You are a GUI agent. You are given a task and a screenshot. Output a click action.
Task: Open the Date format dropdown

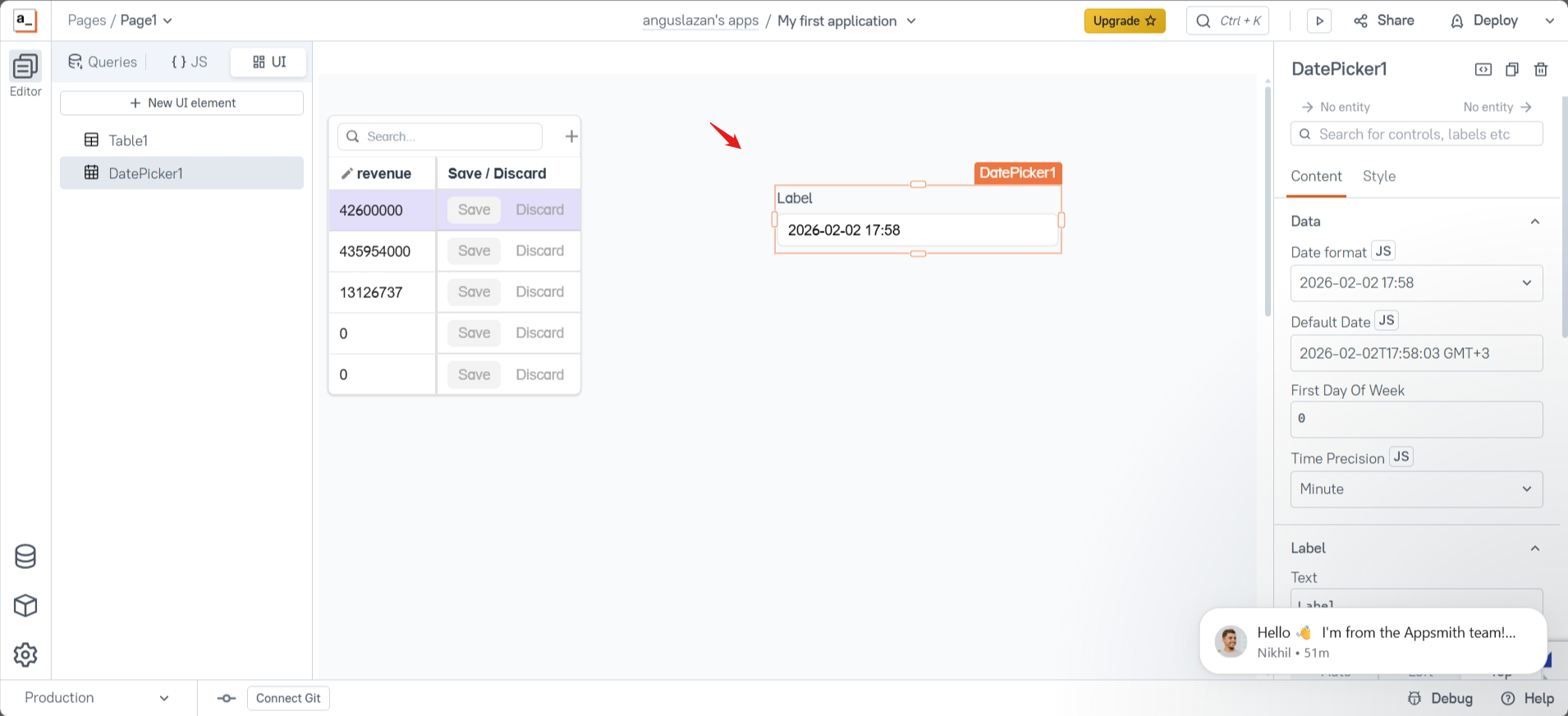(x=1416, y=283)
